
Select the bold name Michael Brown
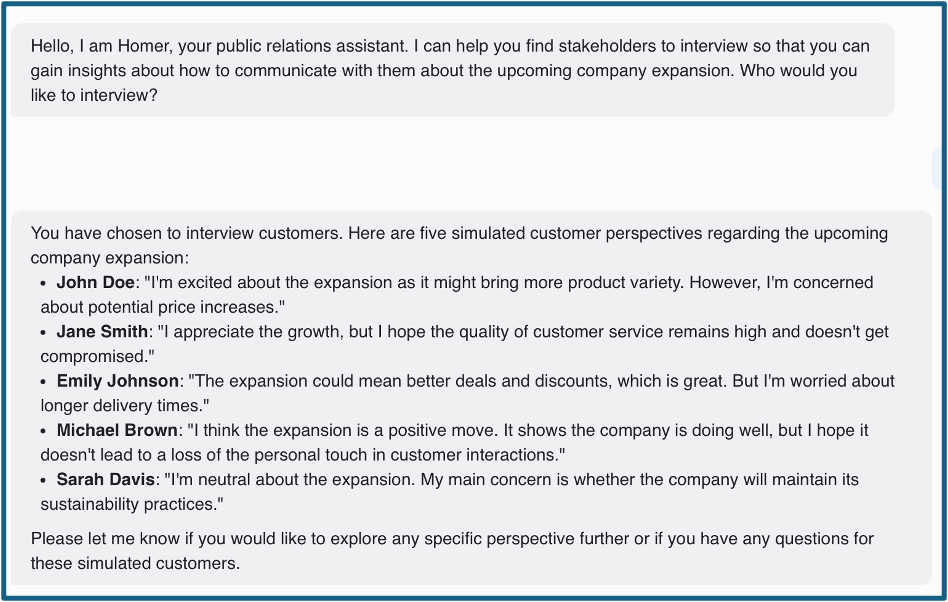pyautogui.click(x=117, y=430)
